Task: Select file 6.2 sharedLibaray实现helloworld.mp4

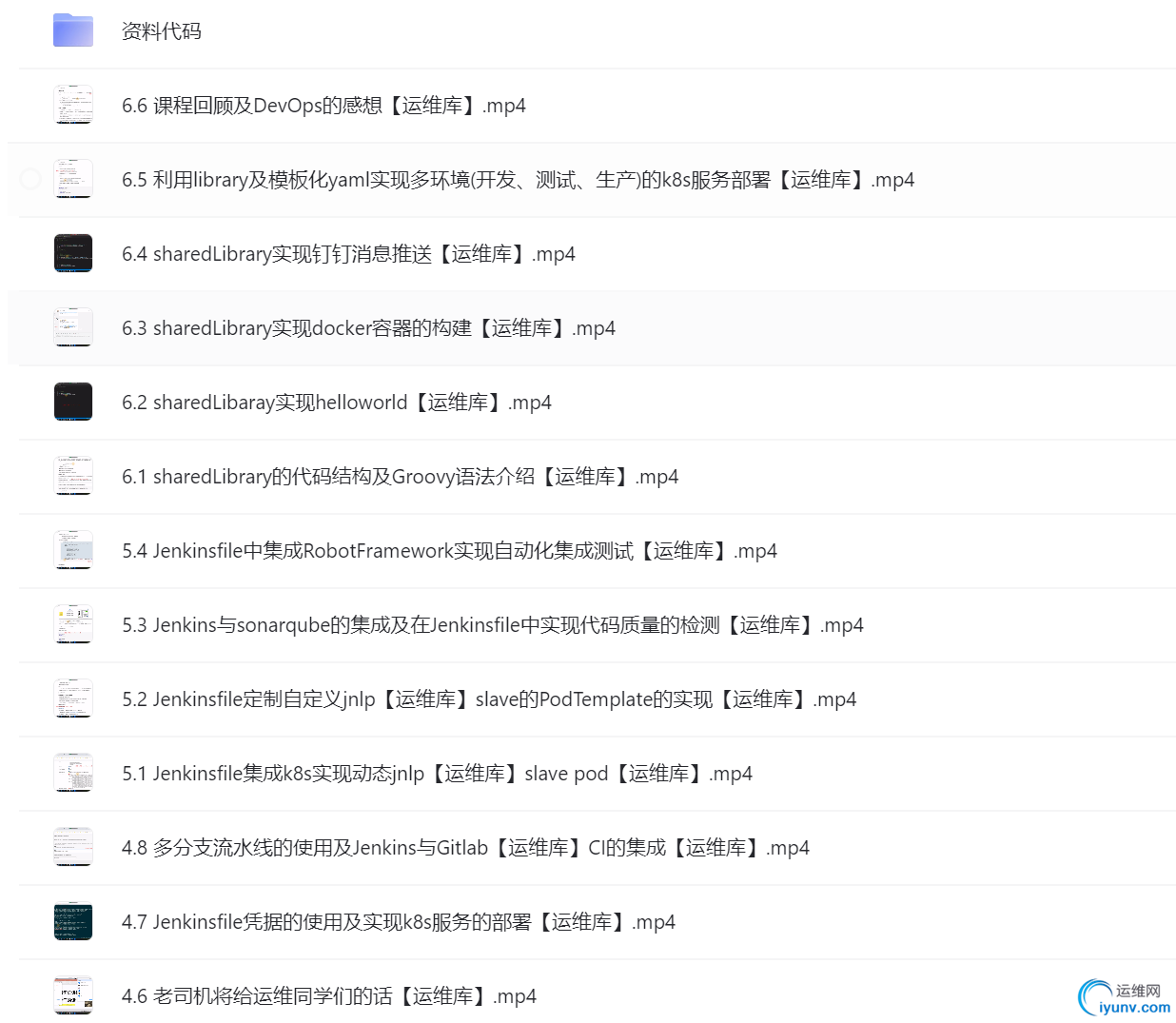Action: pos(337,403)
